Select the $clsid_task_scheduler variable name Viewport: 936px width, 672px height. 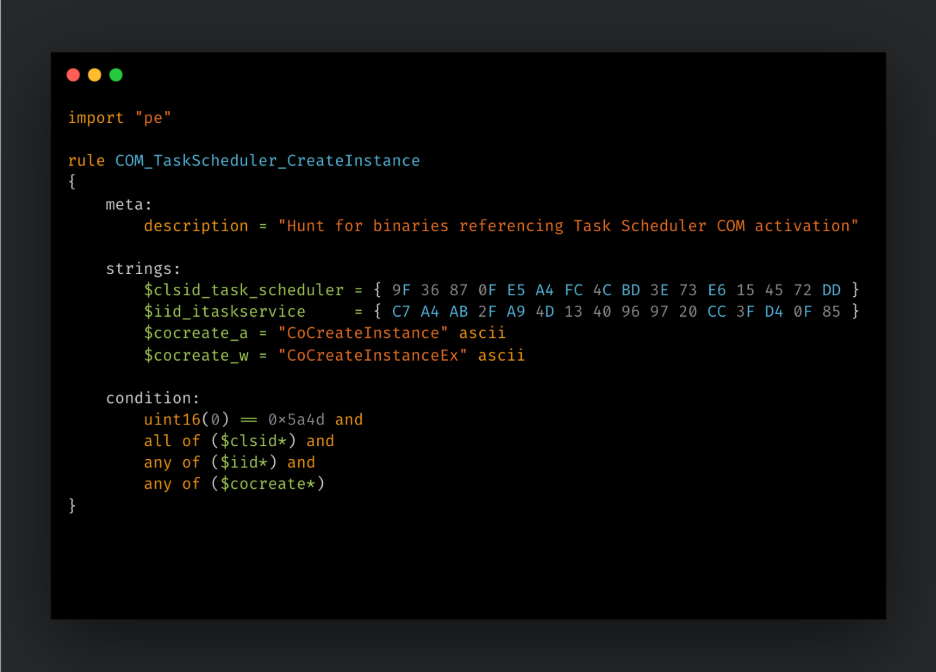coord(244,291)
